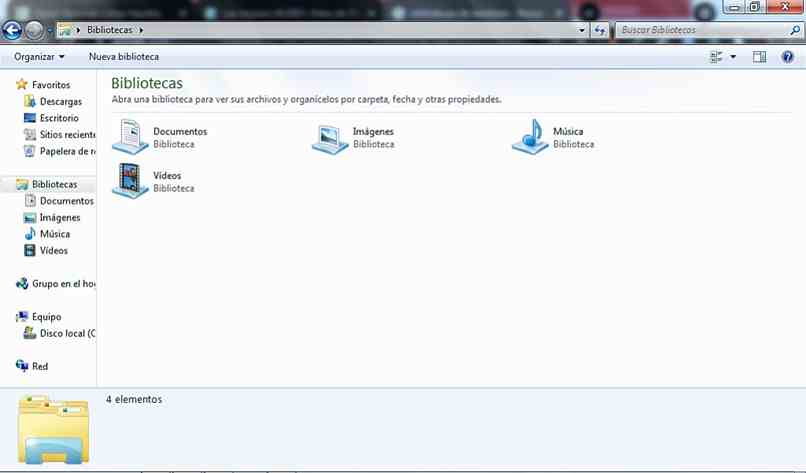Select Vídeos under Bibliotecas in the sidebar
The width and height of the screenshot is (806, 473).
(x=54, y=250)
